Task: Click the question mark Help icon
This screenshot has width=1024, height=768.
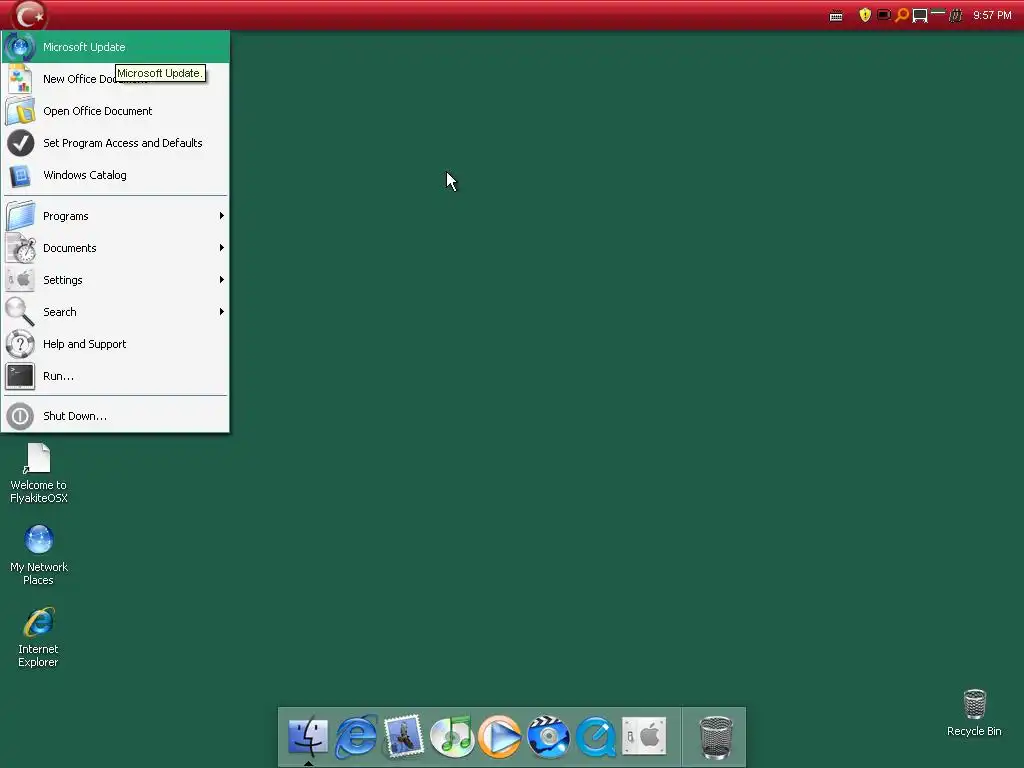Action: (x=20, y=344)
